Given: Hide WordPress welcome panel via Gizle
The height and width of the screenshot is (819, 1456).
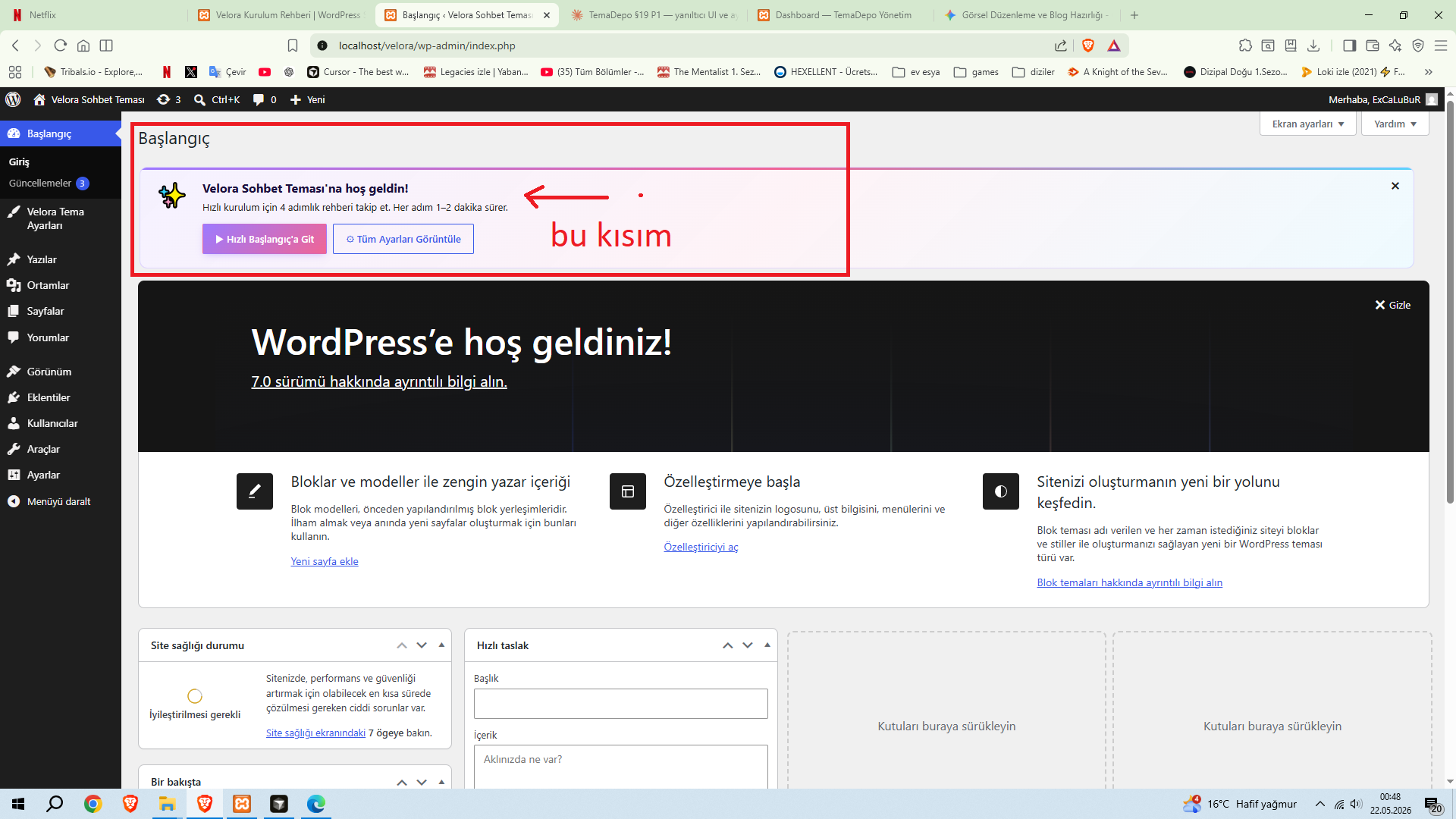Looking at the screenshot, I should [1393, 305].
